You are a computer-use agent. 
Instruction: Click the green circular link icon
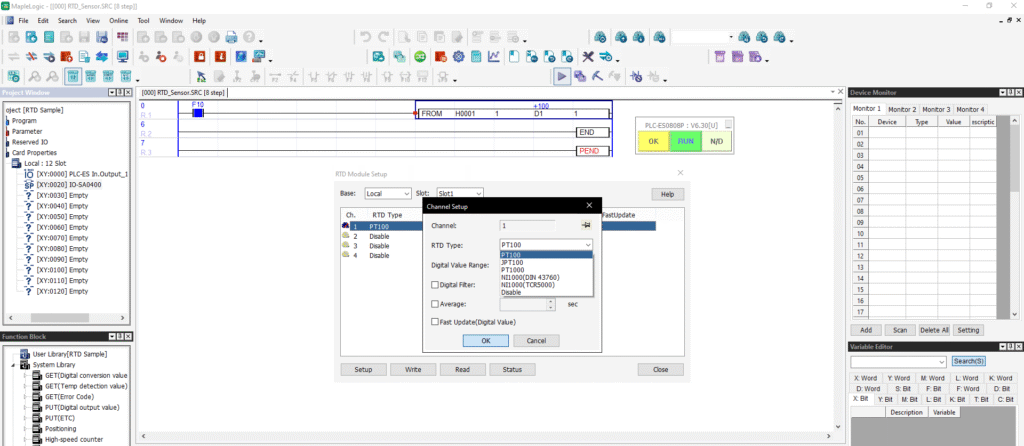tap(420, 57)
